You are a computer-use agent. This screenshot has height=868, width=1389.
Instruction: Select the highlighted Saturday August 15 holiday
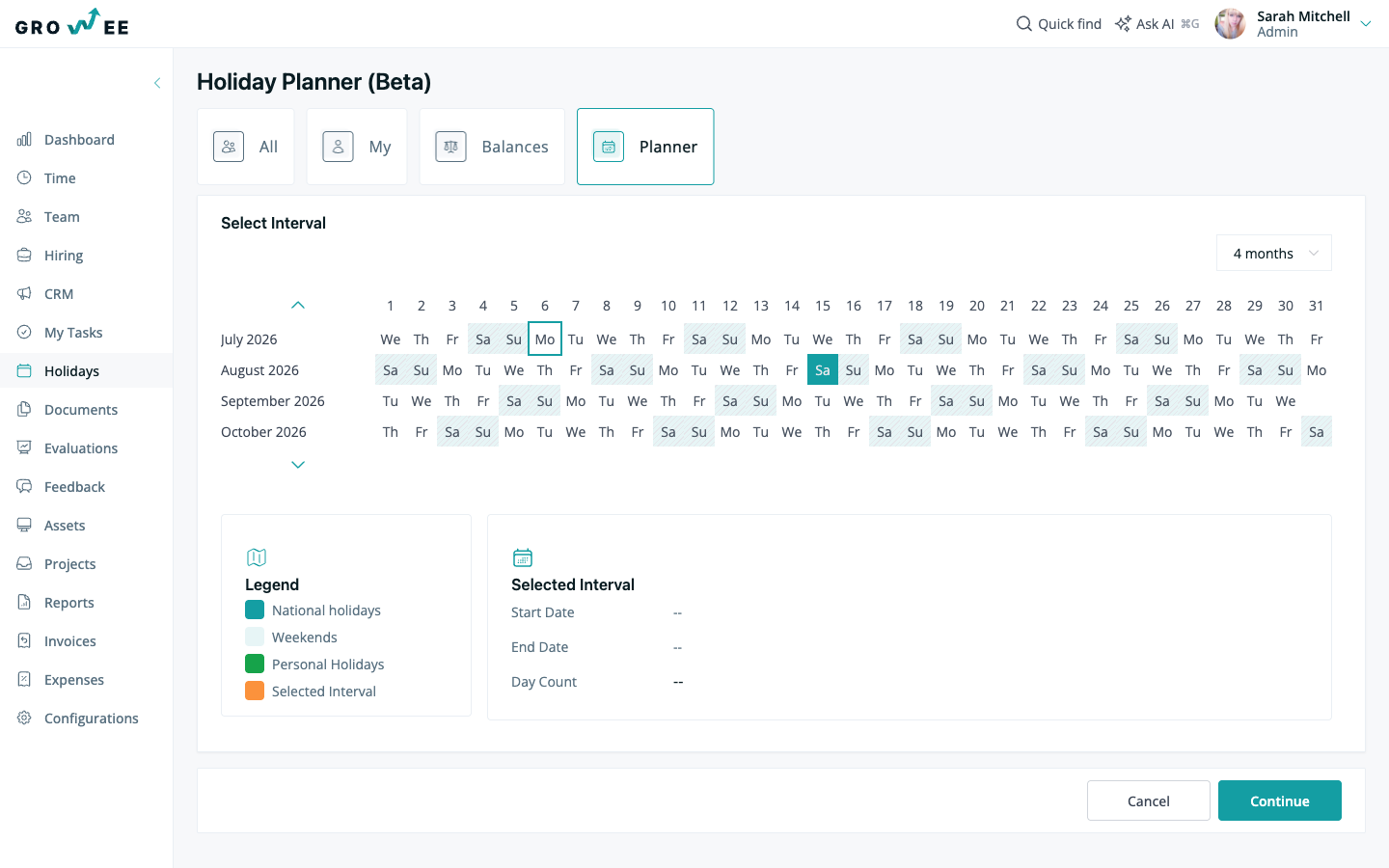[823, 370]
